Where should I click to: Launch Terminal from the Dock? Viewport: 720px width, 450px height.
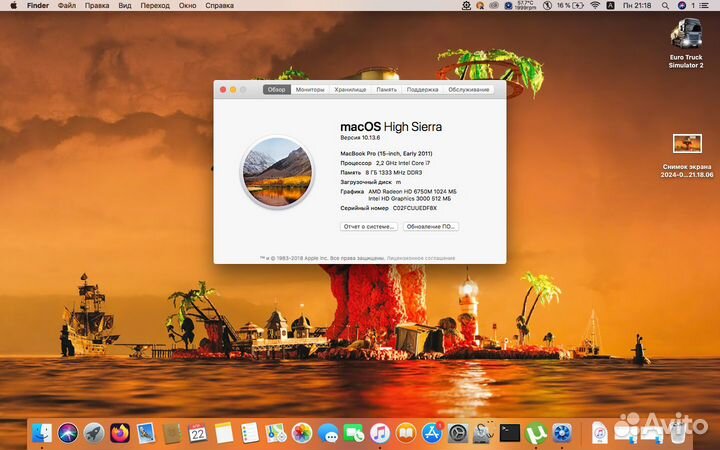pyautogui.click(x=510, y=433)
